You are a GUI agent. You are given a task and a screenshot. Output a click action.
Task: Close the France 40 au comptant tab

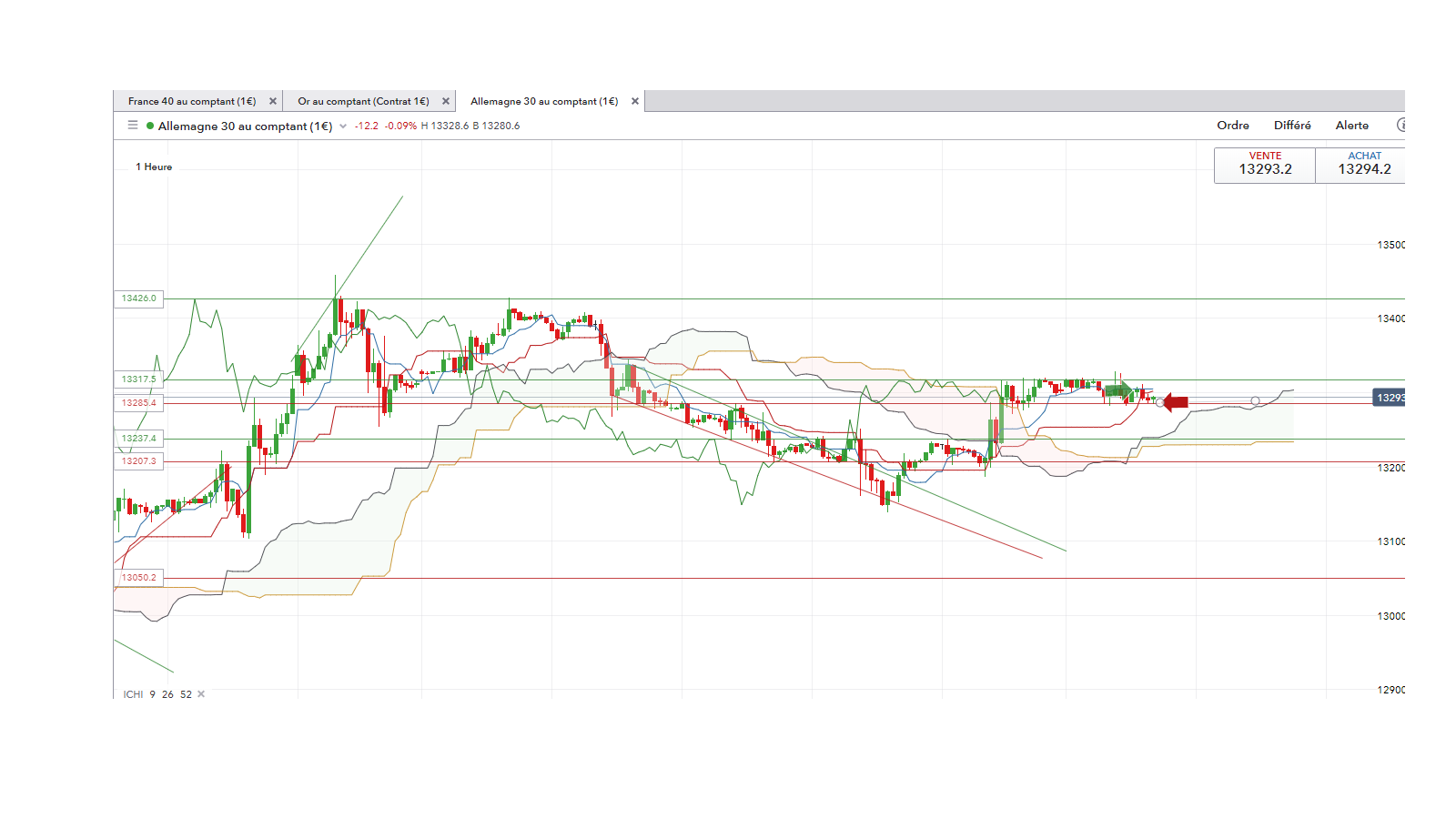click(273, 101)
